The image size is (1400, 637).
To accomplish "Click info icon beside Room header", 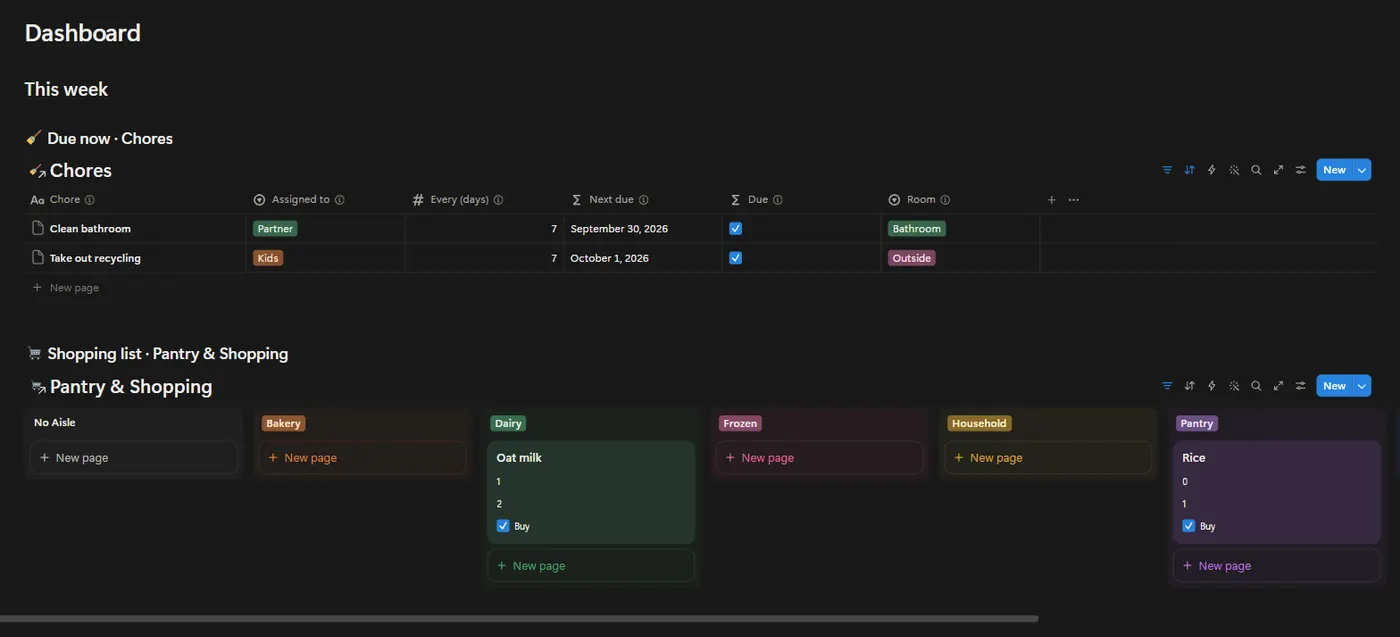I will (945, 200).
